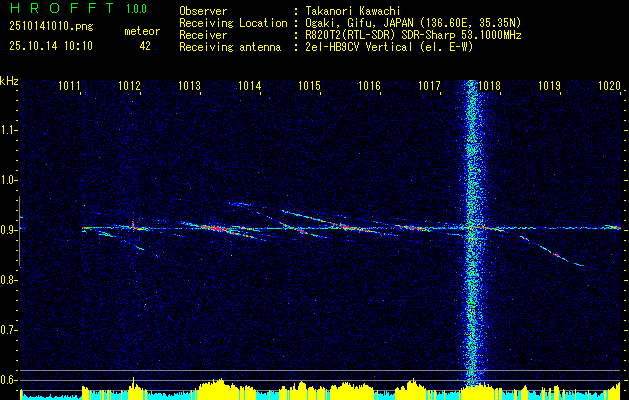
Task: Click the filename 2510141010.png
Action: 51,26
